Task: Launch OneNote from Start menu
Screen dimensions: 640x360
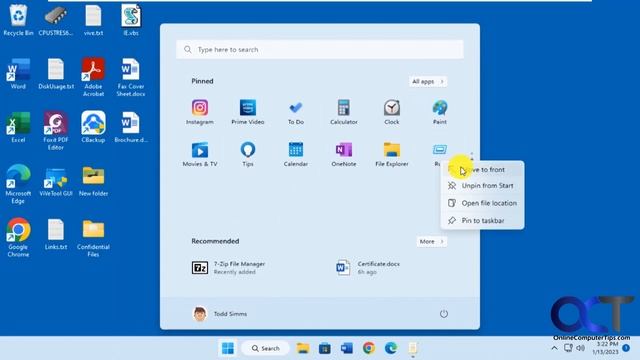Action: (344, 154)
